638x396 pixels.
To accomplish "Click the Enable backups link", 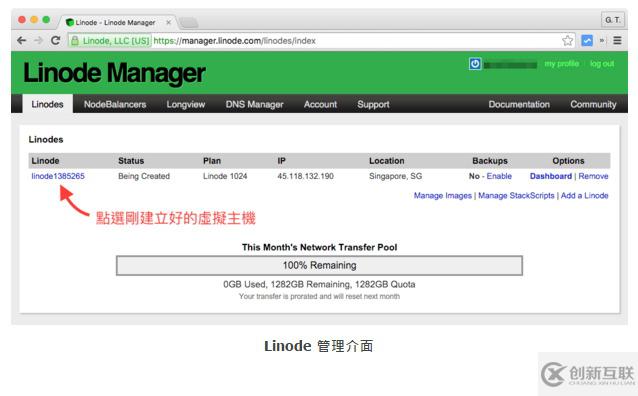I will [x=499, y=176].
